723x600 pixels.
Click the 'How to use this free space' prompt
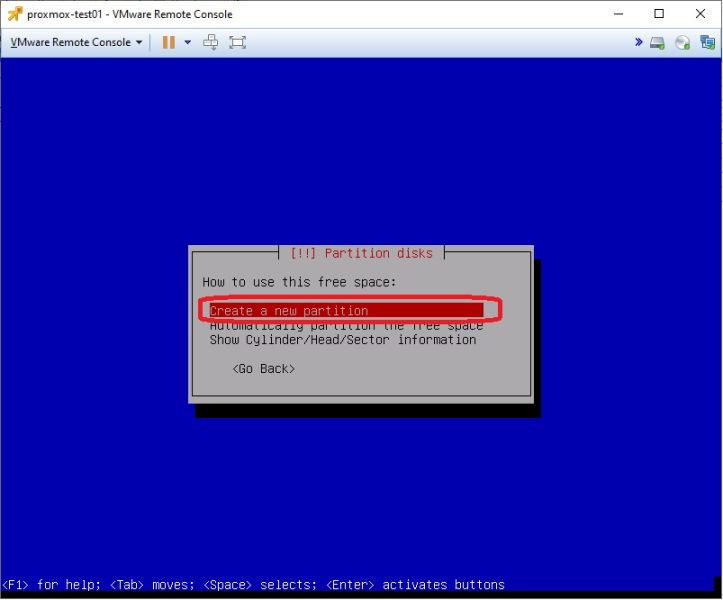click(x=299, y=282)
